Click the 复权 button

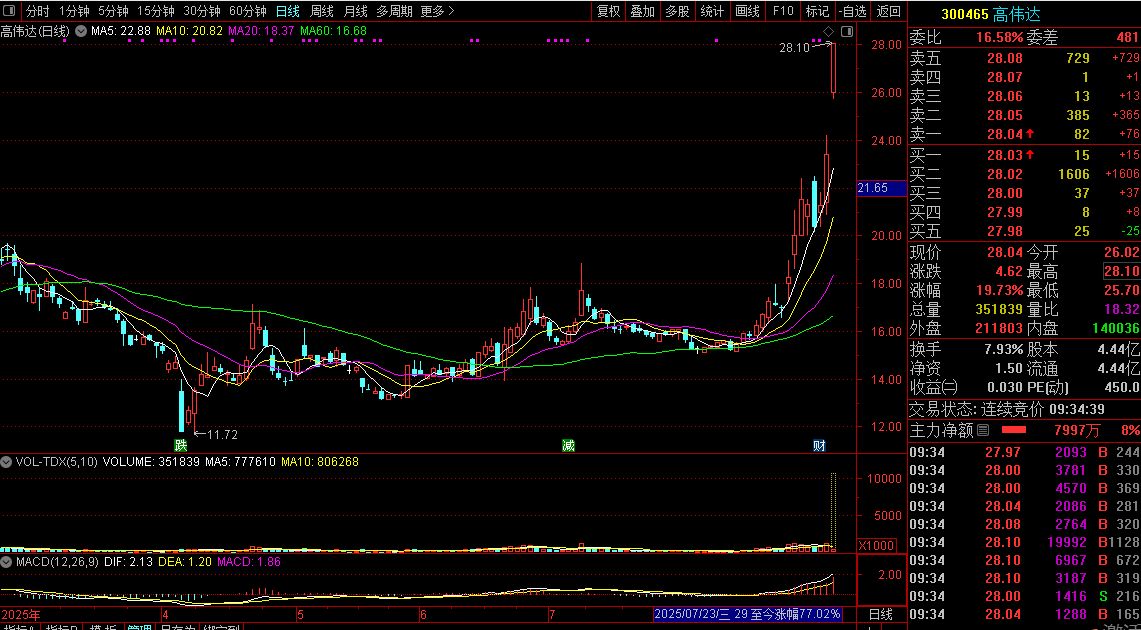[608, 11]
